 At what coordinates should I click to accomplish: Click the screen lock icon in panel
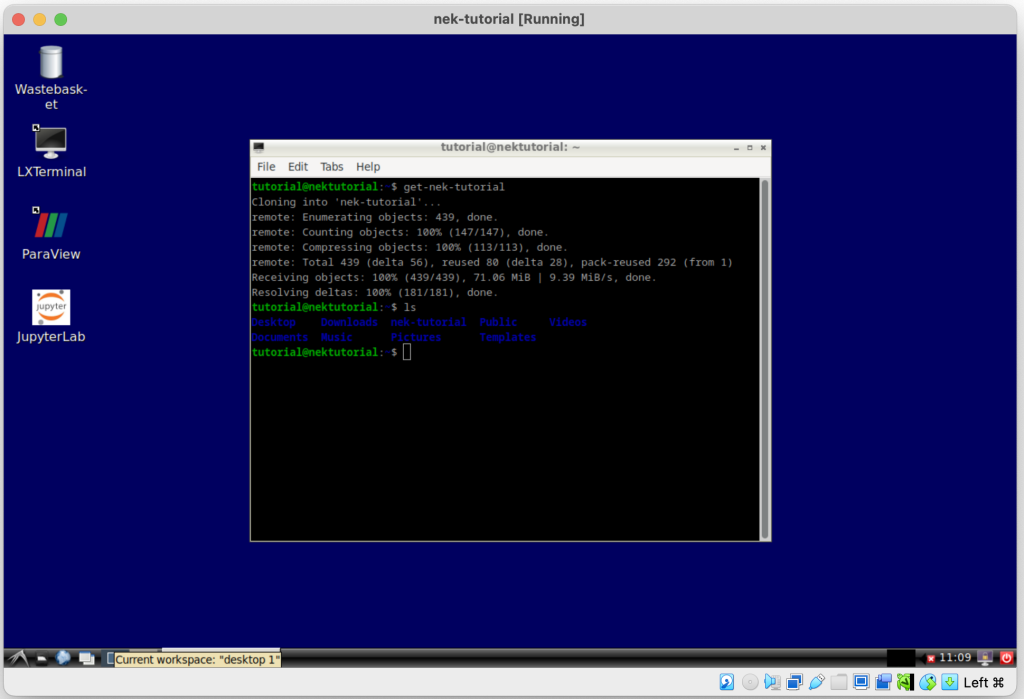(x=985, y=658)
